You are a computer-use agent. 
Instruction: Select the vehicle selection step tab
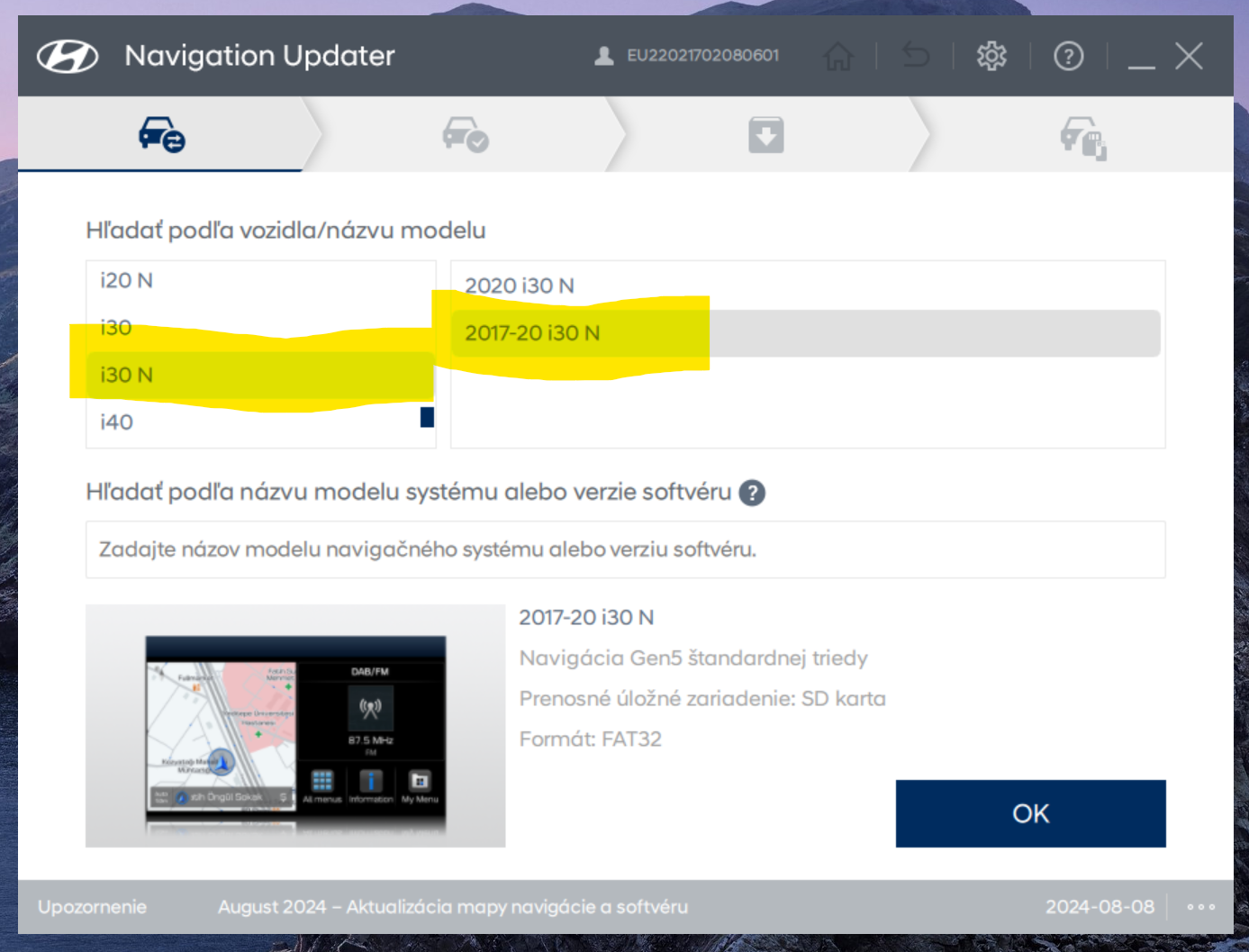pos(161,135)
